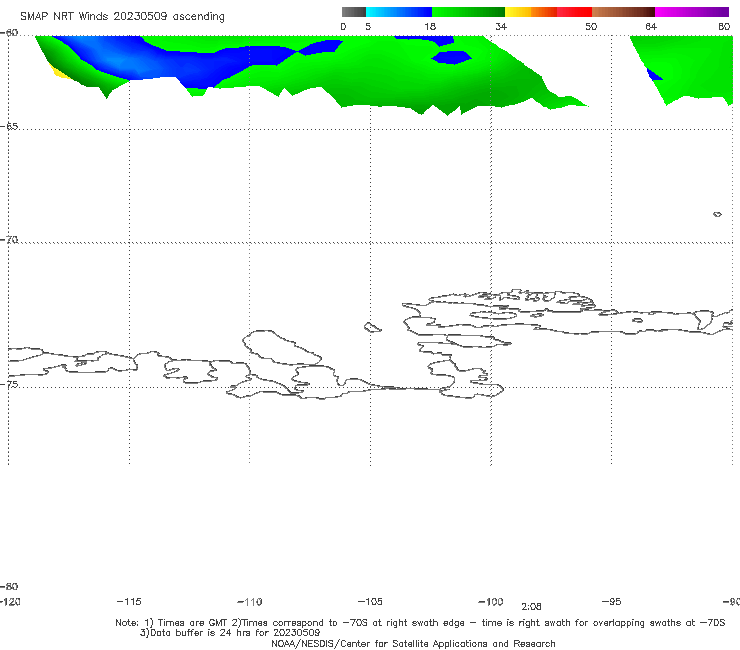The width and height of the screenshot is (740, 650).
Task: Click the color bar label '34'
Action: (501, 26)
